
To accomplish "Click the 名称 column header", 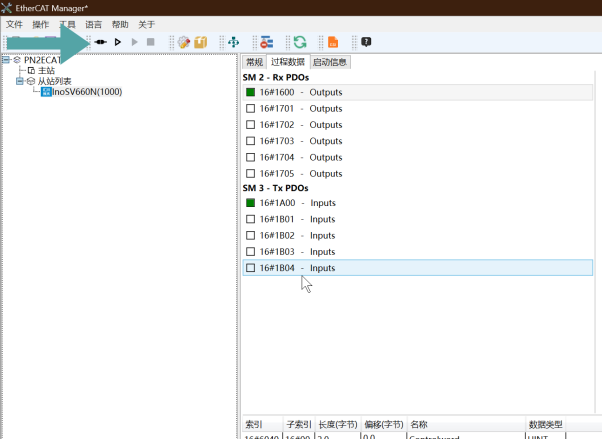I will (466, 424).
